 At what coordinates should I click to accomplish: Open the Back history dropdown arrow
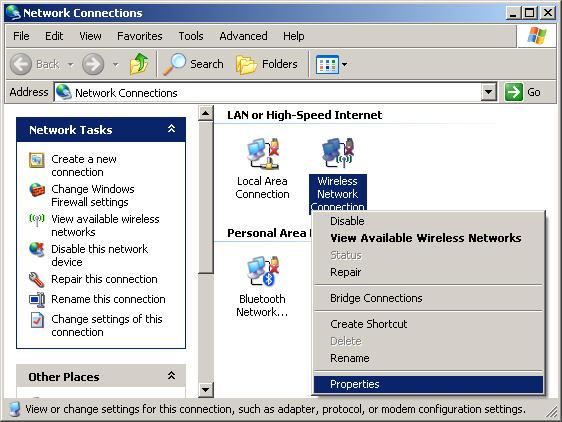coord(71,65)
